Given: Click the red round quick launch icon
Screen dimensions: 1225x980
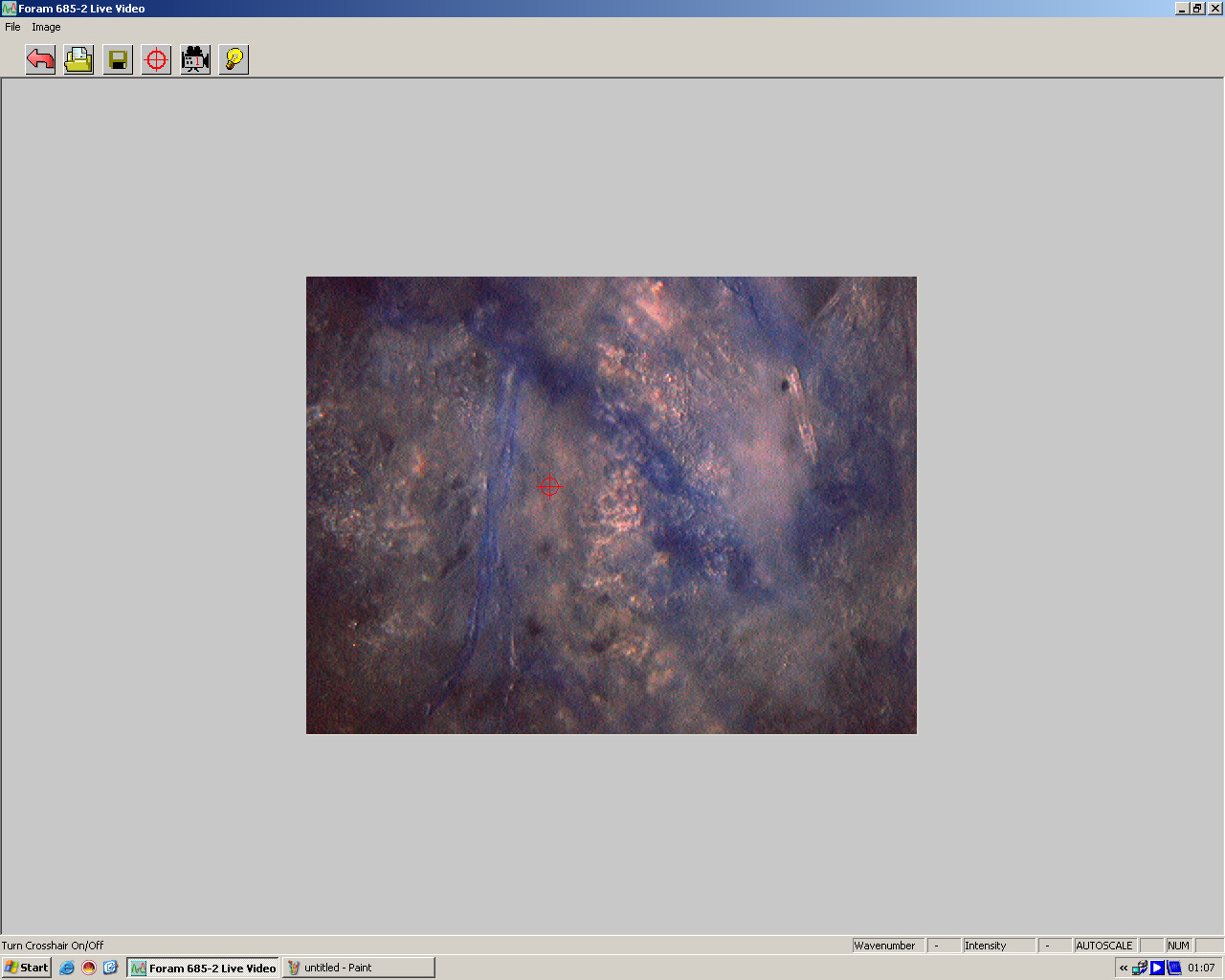Looking at the screenshot, I should 89,968.
